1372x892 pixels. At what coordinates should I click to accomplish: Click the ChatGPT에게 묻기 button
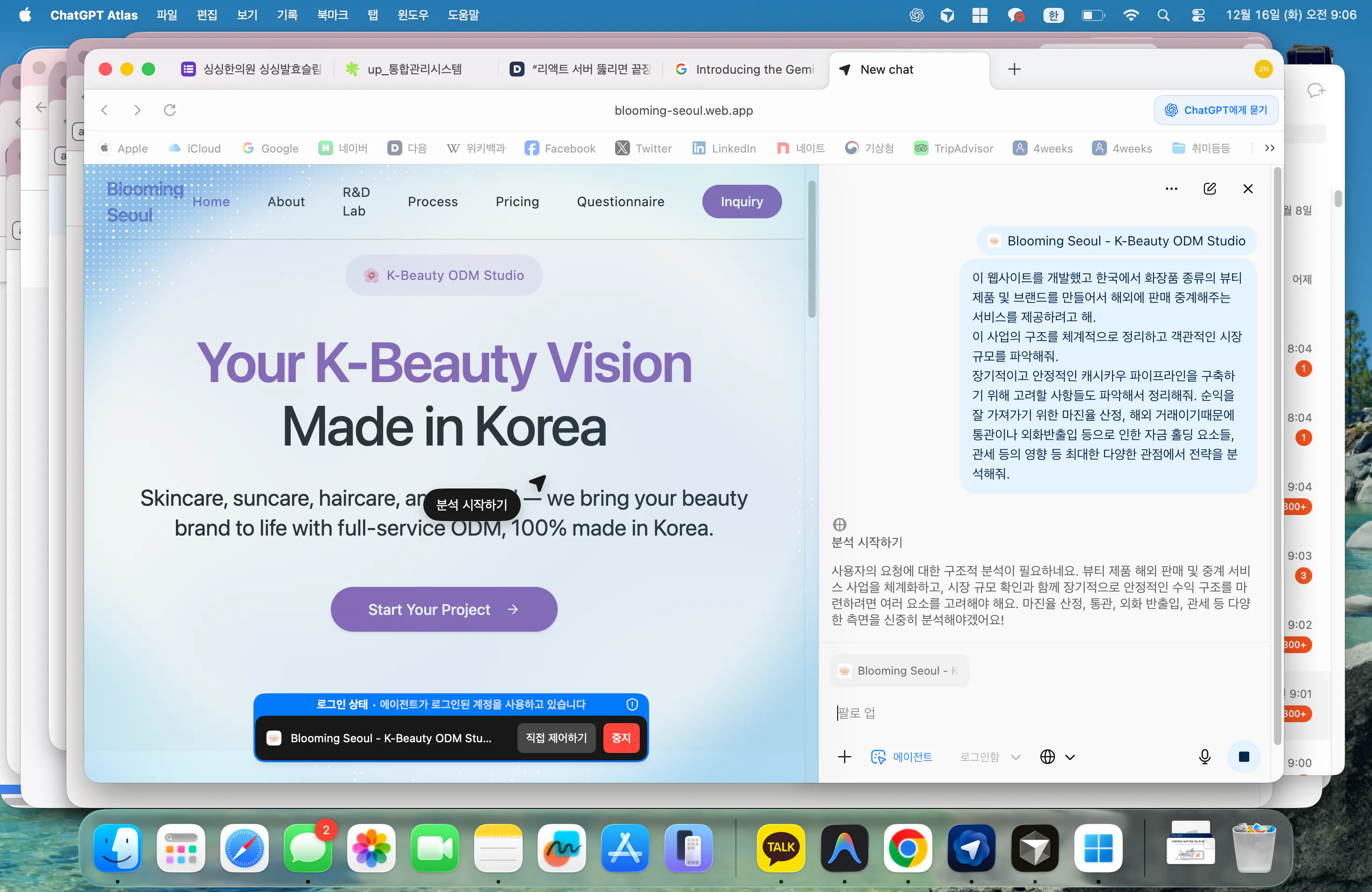[1215, 110]
